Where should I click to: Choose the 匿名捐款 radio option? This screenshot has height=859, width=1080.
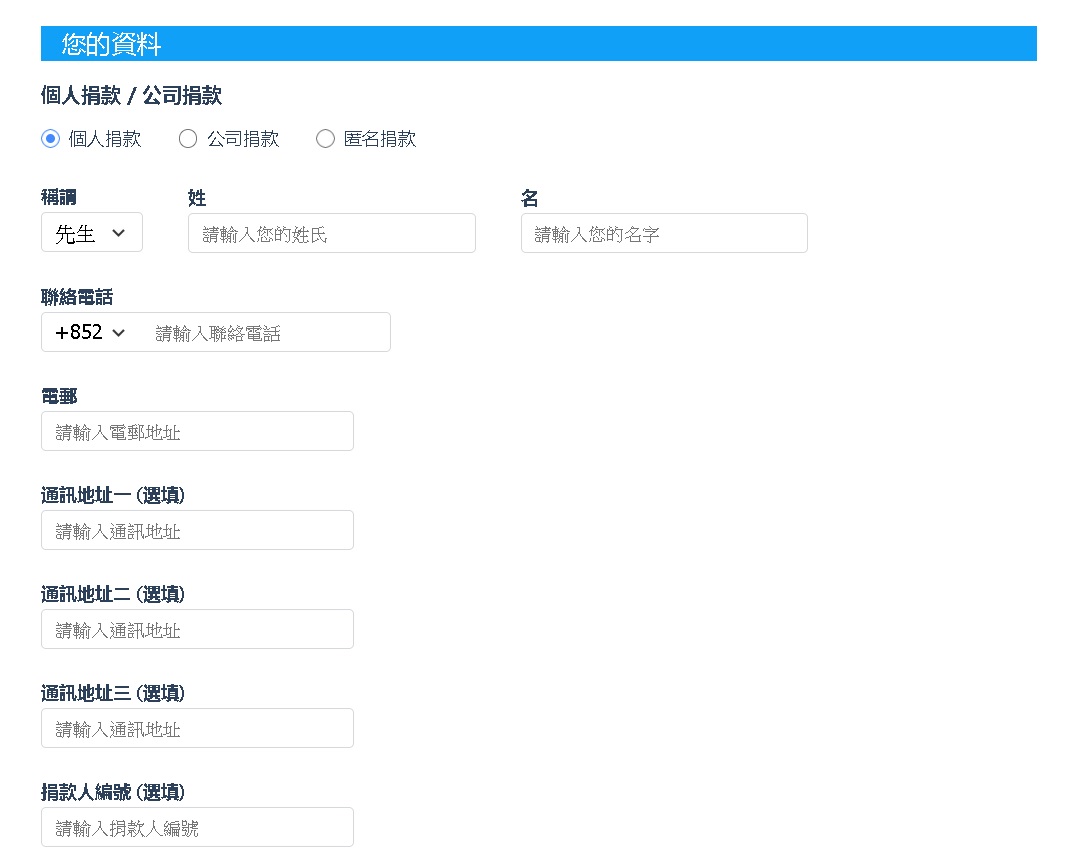click(325, 139)
